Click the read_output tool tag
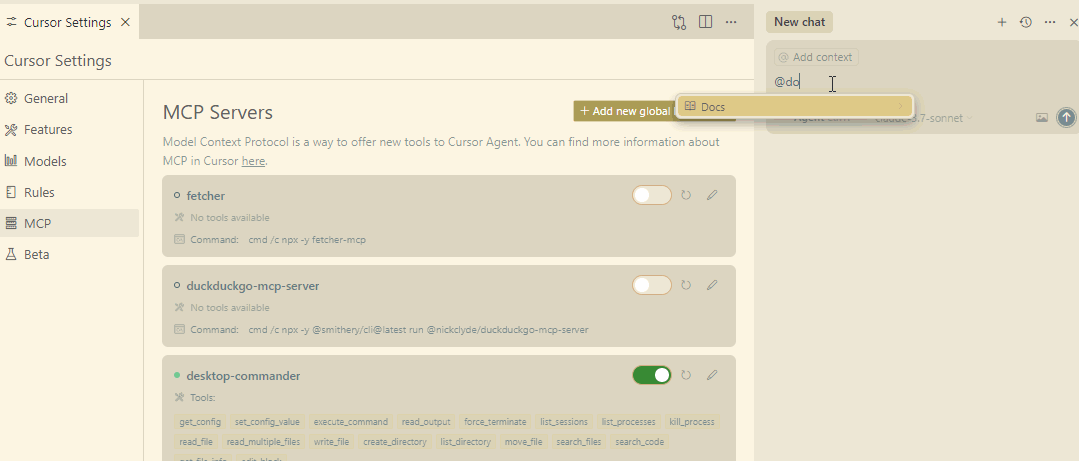The image size is (1079, 461). click(427, 422)
